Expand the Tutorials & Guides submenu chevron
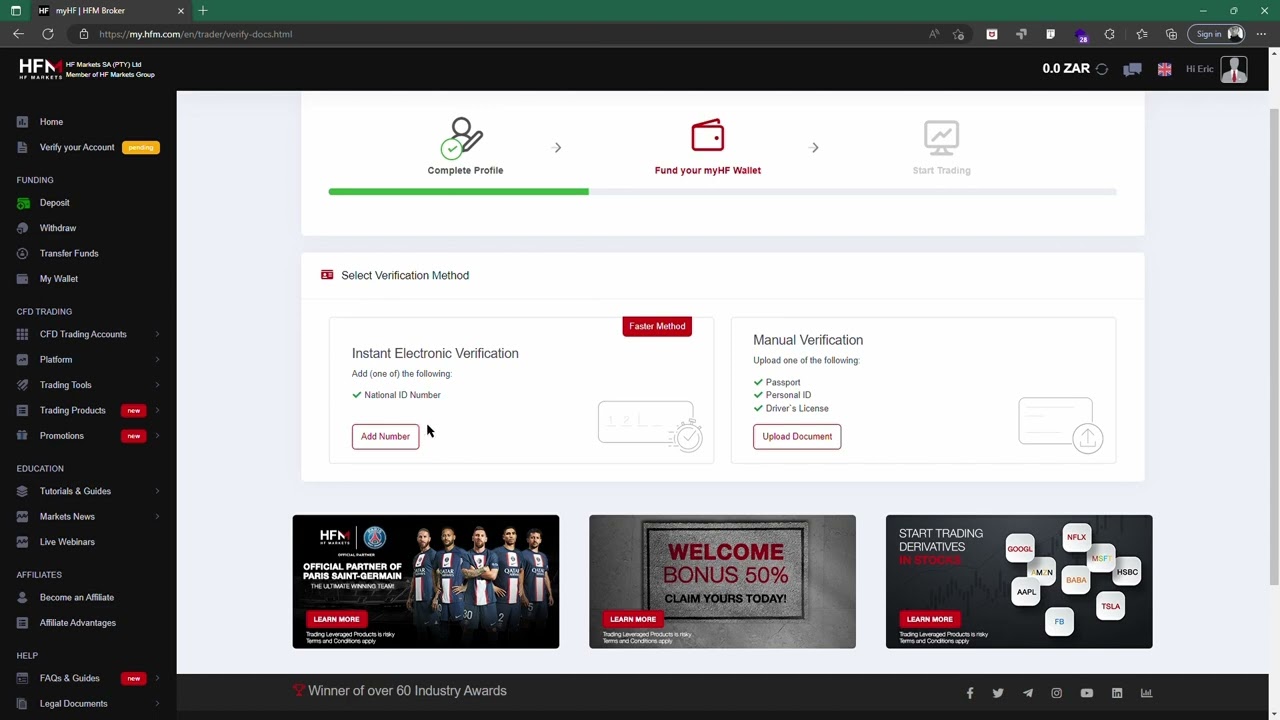The height and width of the screenshot is (720, 1280). (x=157, y=491)
